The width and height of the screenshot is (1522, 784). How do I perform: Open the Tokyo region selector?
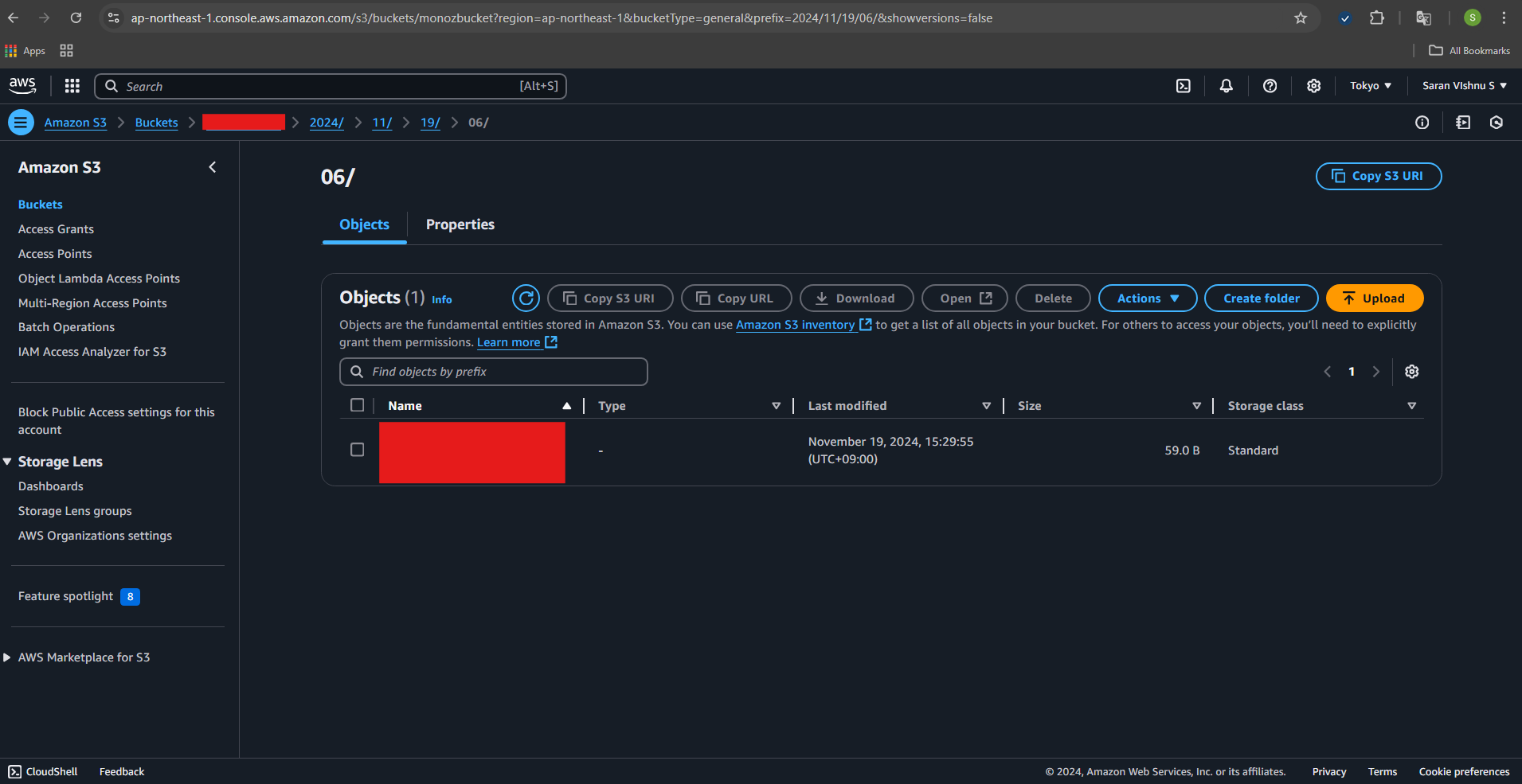(1371, 86)
